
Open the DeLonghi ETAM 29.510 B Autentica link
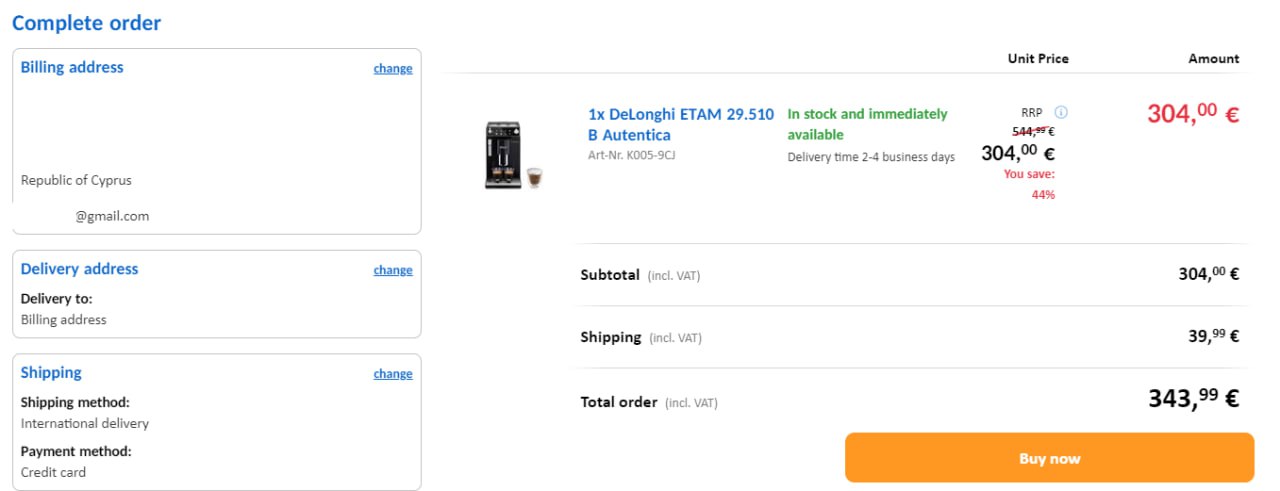tap(680, 124)
